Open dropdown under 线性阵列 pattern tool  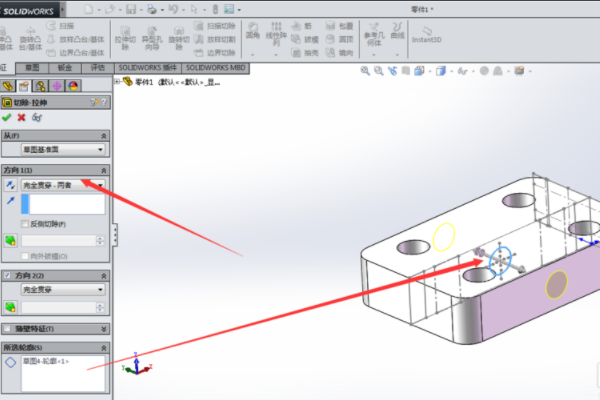click(x=276, y=55)
